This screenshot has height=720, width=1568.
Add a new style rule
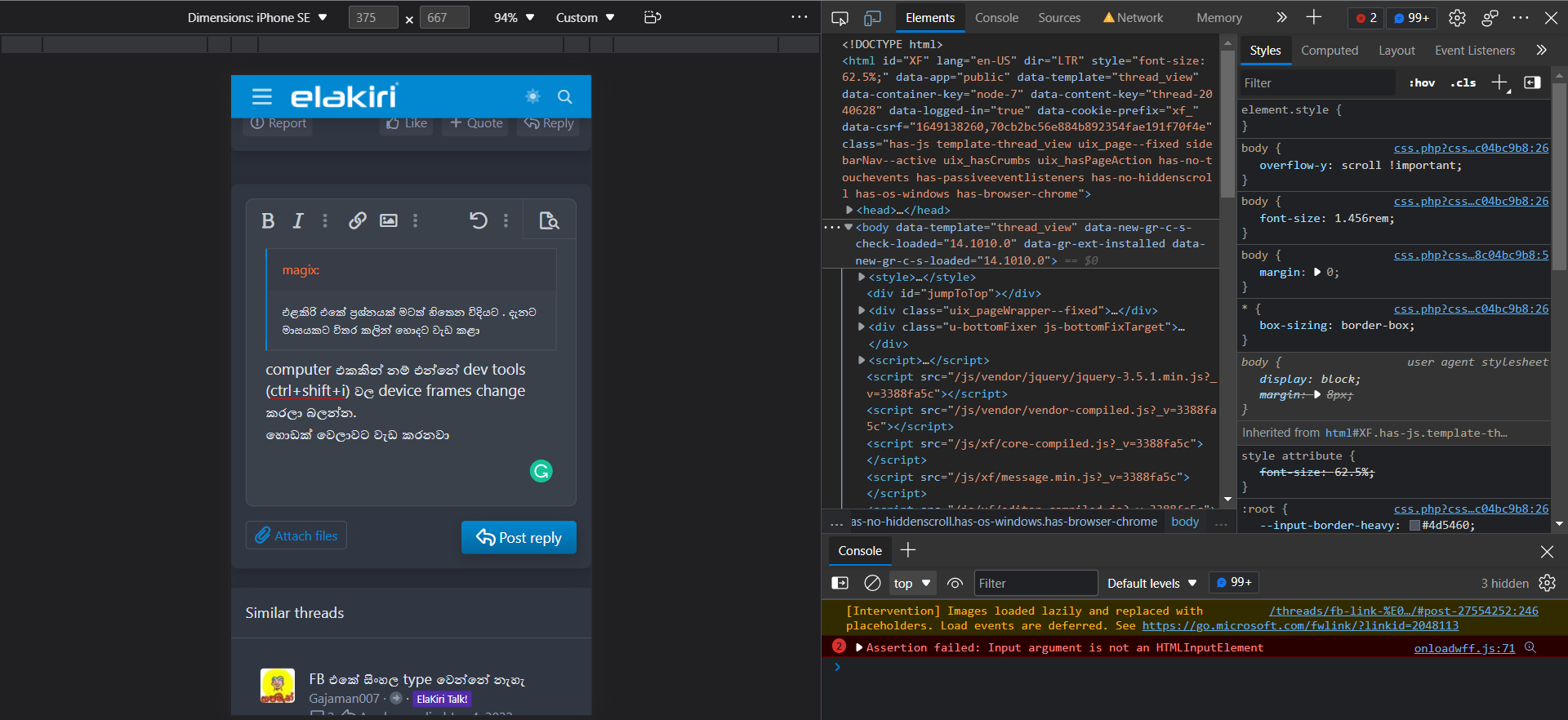[1499, 82]
